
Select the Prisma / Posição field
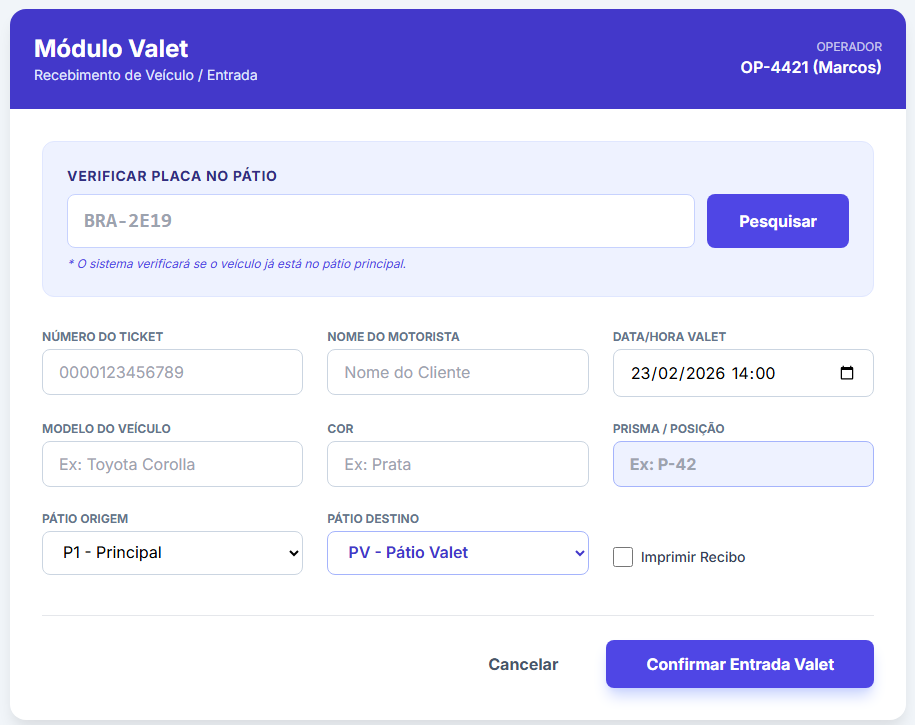pos(742,464)
